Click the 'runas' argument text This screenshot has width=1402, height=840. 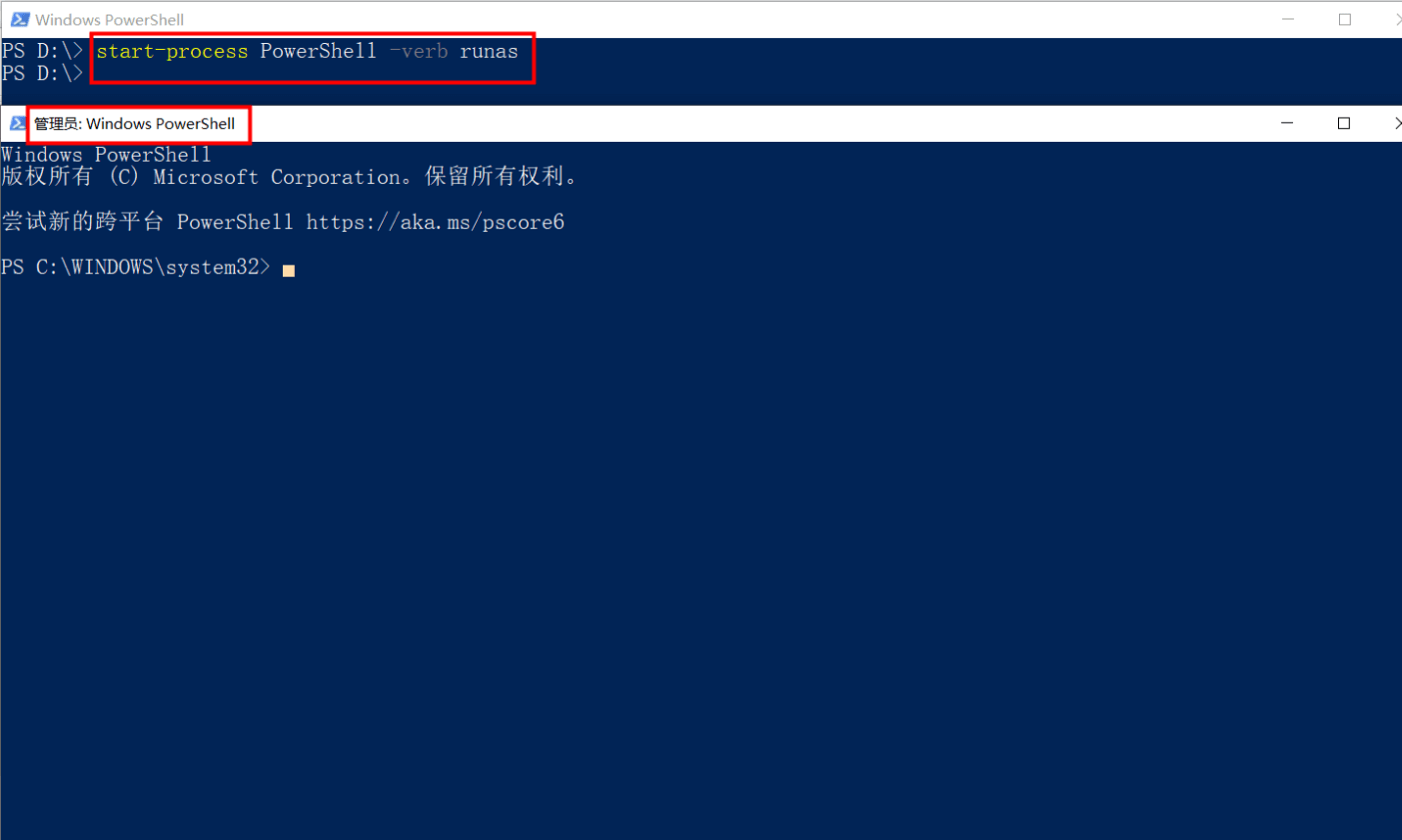pos(489,51)
